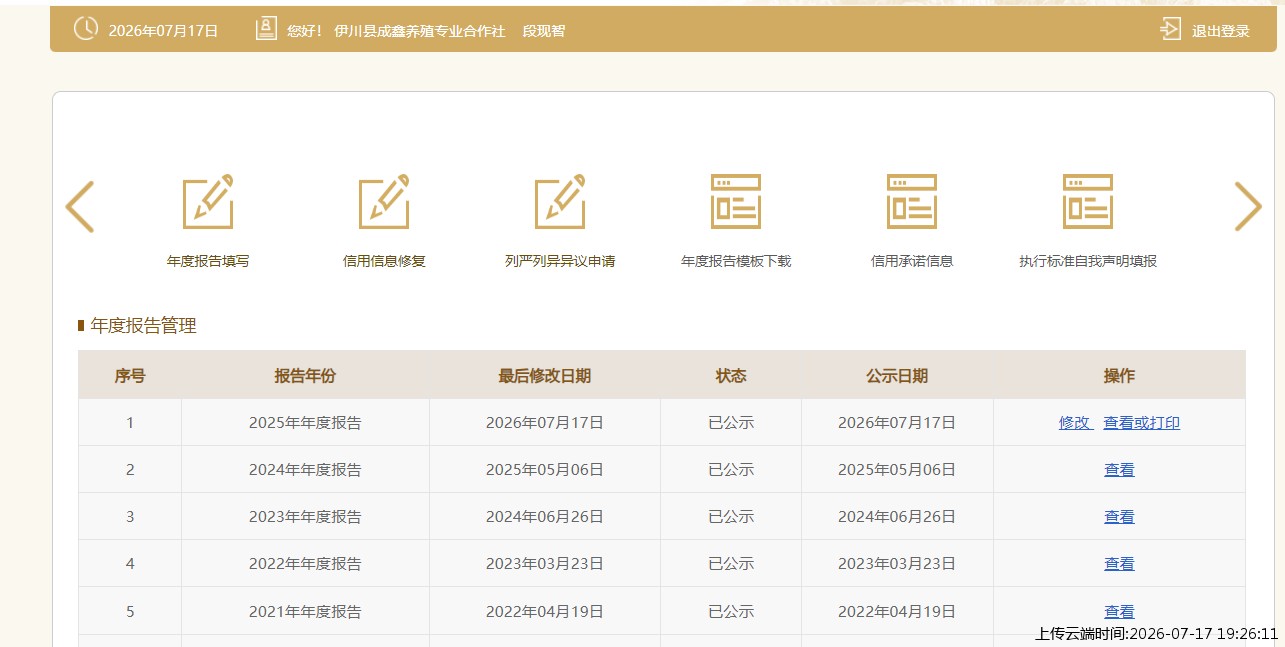Click the header date 2026年07月17日
1285x647 pixels.
163,31
